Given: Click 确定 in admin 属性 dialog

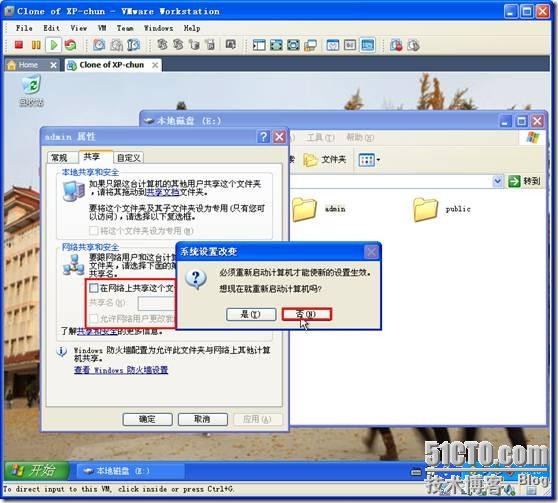Looking at the screenshot, I should click(x=147, y=419).
